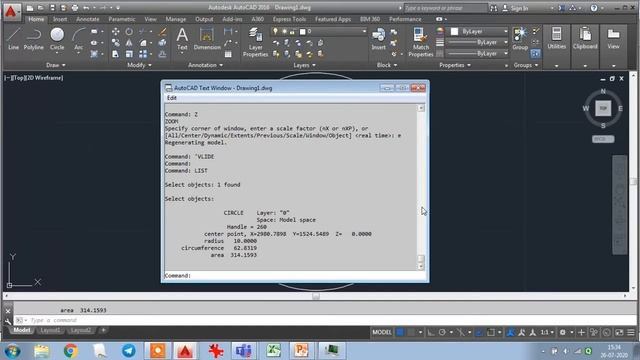Click Text Window vertical scrollbar down arrow
The height and width of the screenshot is (360, 640).
coord(421,267)
